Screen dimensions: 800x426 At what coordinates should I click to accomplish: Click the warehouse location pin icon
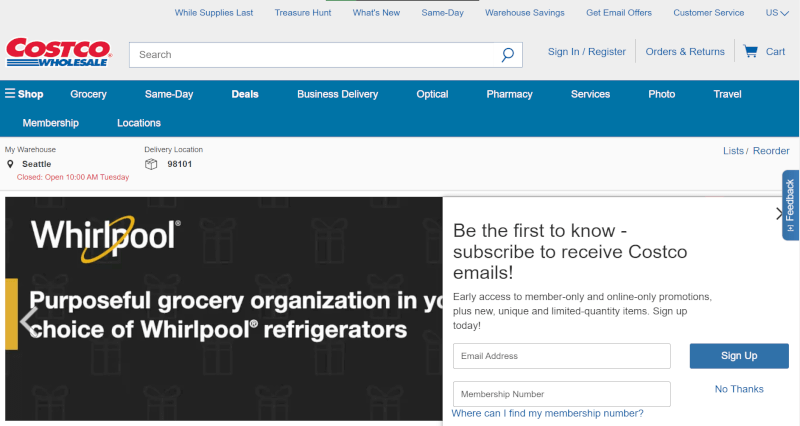pos(10,164)
